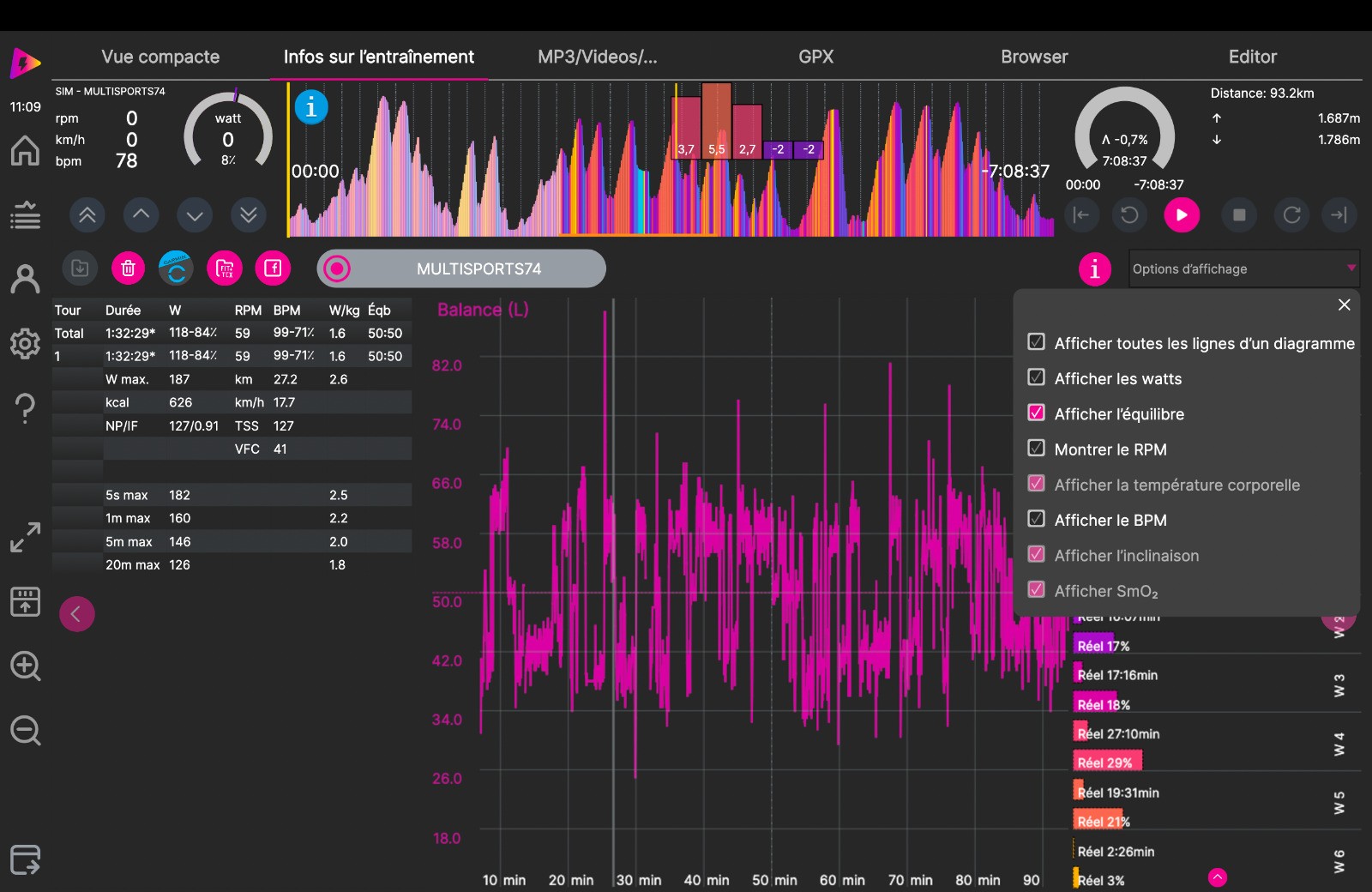Open the Options d'affichage dropdown
The height and width of the screenshot is (892, 1372).
(x=1243, y=268)
